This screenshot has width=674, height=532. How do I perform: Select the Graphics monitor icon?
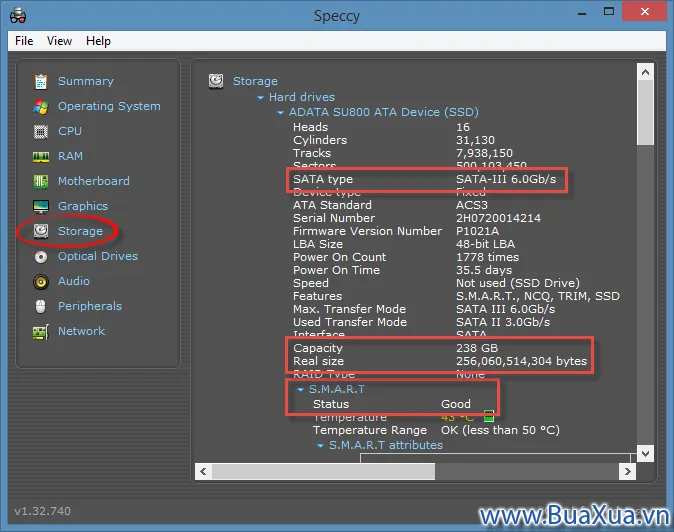click(41, 206)
